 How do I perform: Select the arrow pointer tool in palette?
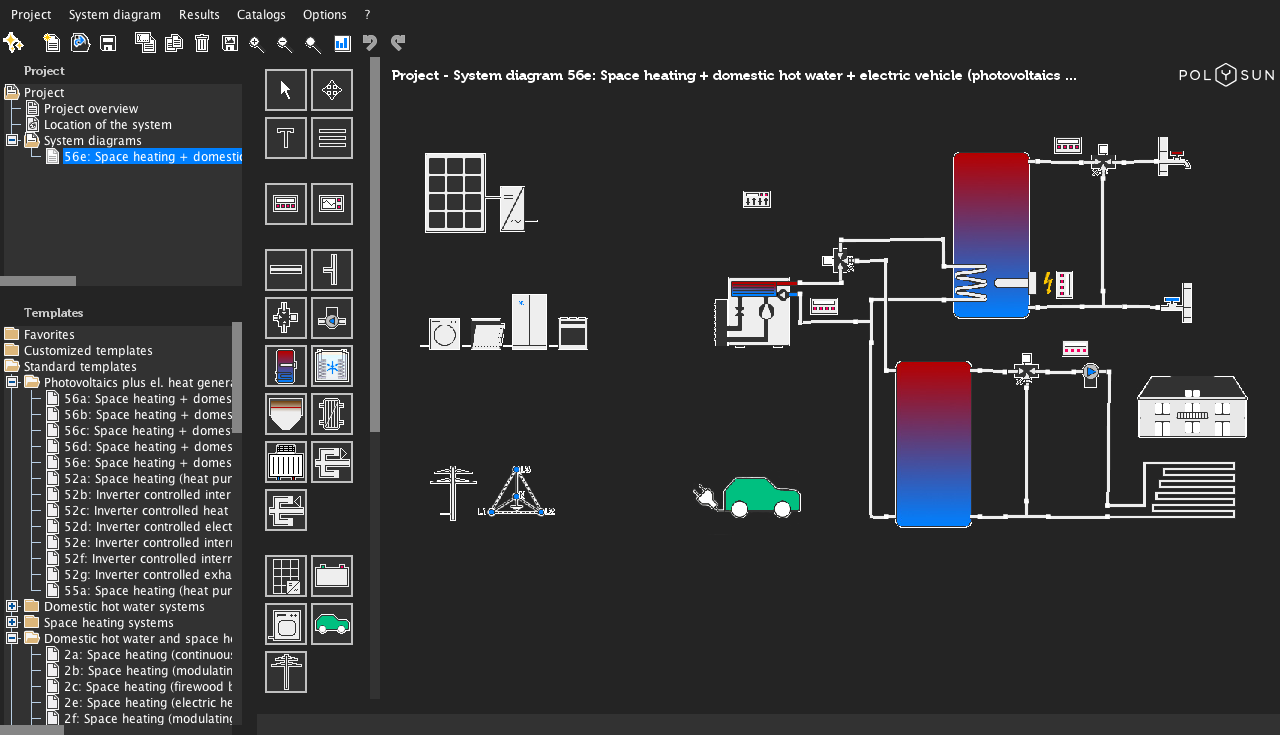tap(286, 90)
